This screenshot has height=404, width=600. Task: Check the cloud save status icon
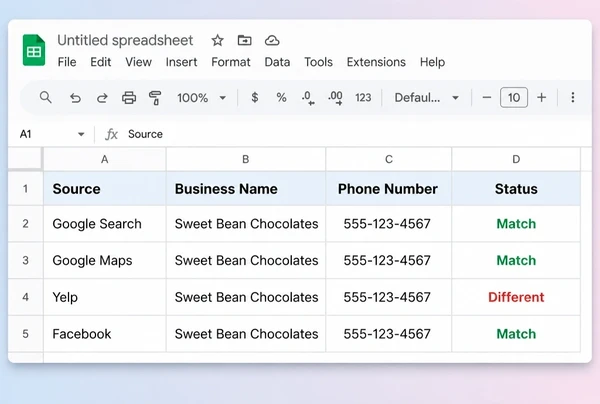pyautogui.click(x=272, y=40)
